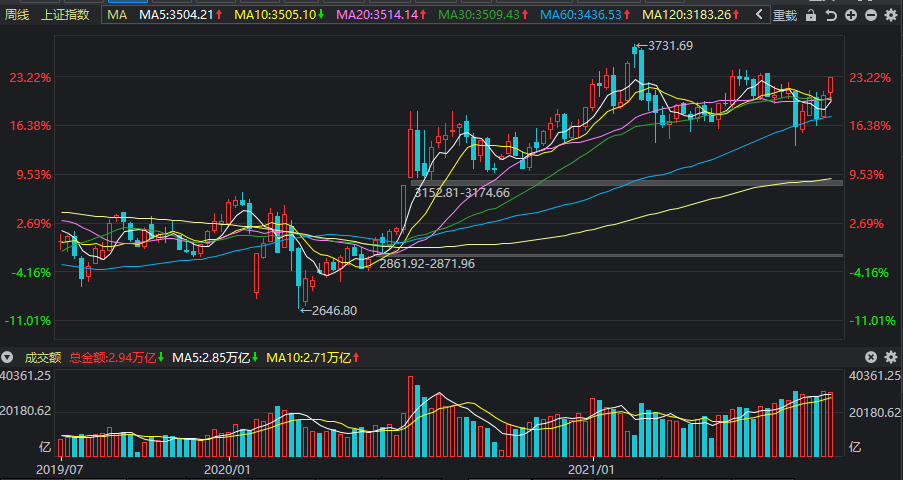Collapse MA legend with left chevron
903x480 pixels.
(x=760, y=14)
